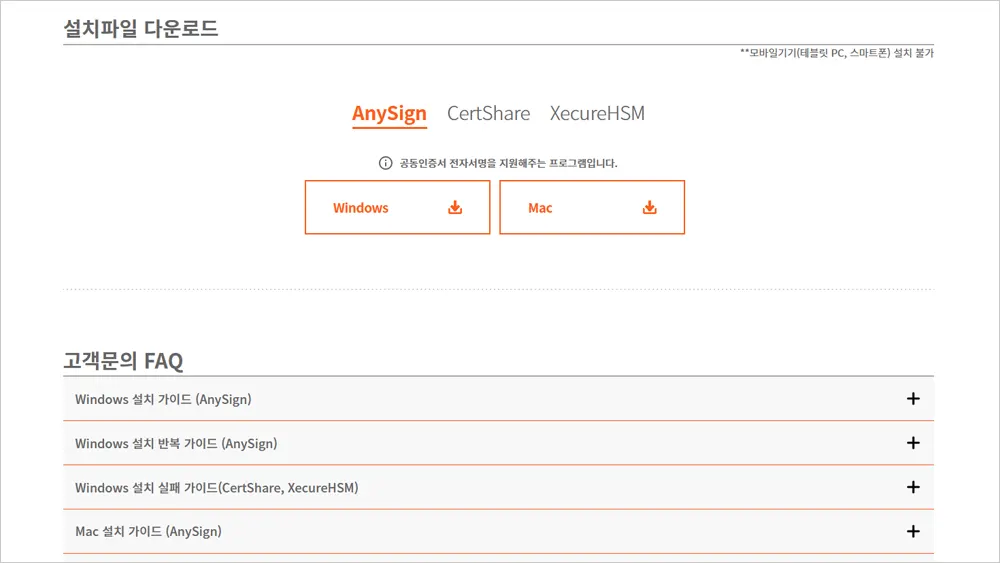Open FAQ row 'Windows 설치 반복 가이드 (AnySign)'
Screen dimensions: 1000x563
[498, 443]
